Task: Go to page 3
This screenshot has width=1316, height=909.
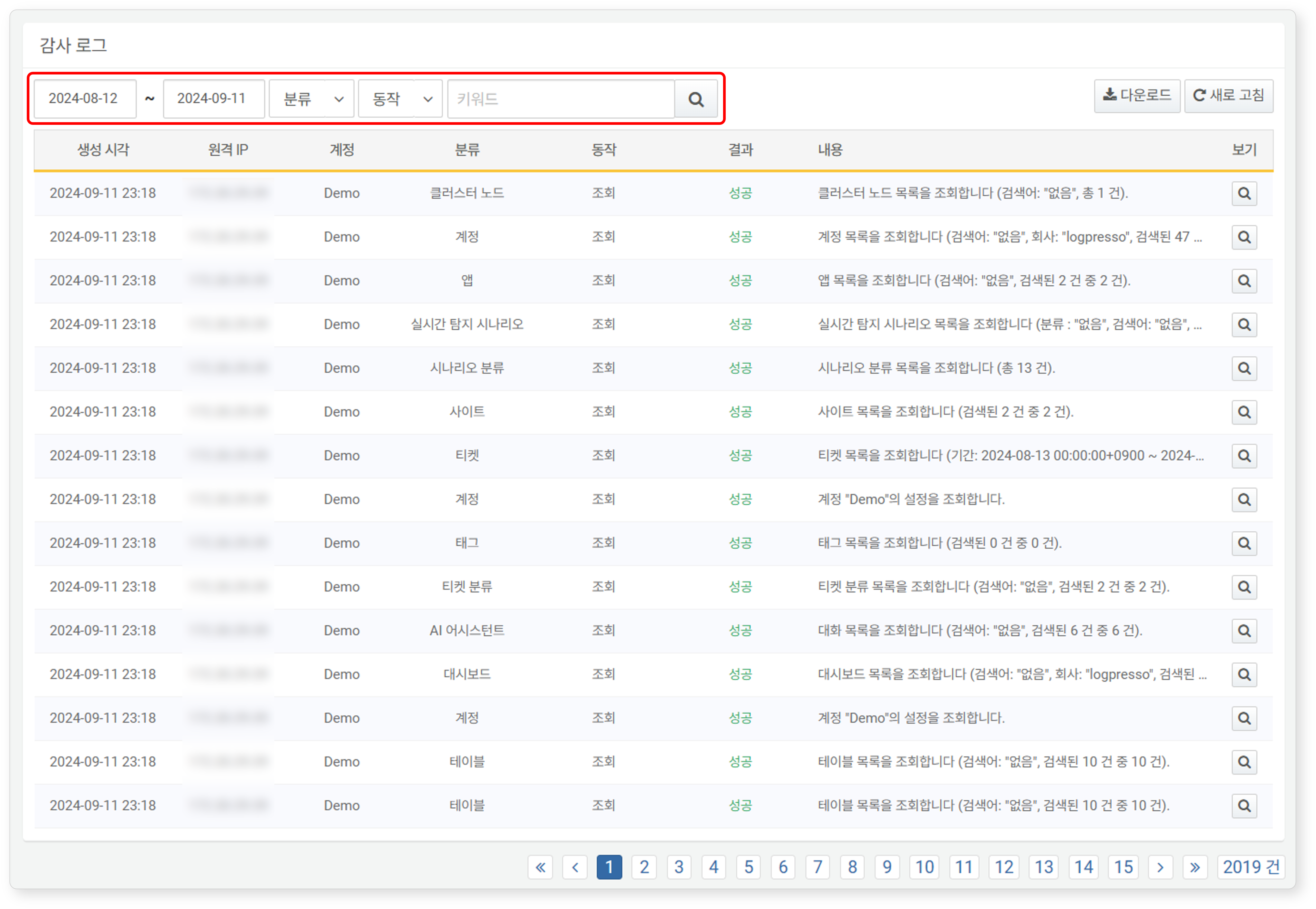Action: tap(679, 867)
